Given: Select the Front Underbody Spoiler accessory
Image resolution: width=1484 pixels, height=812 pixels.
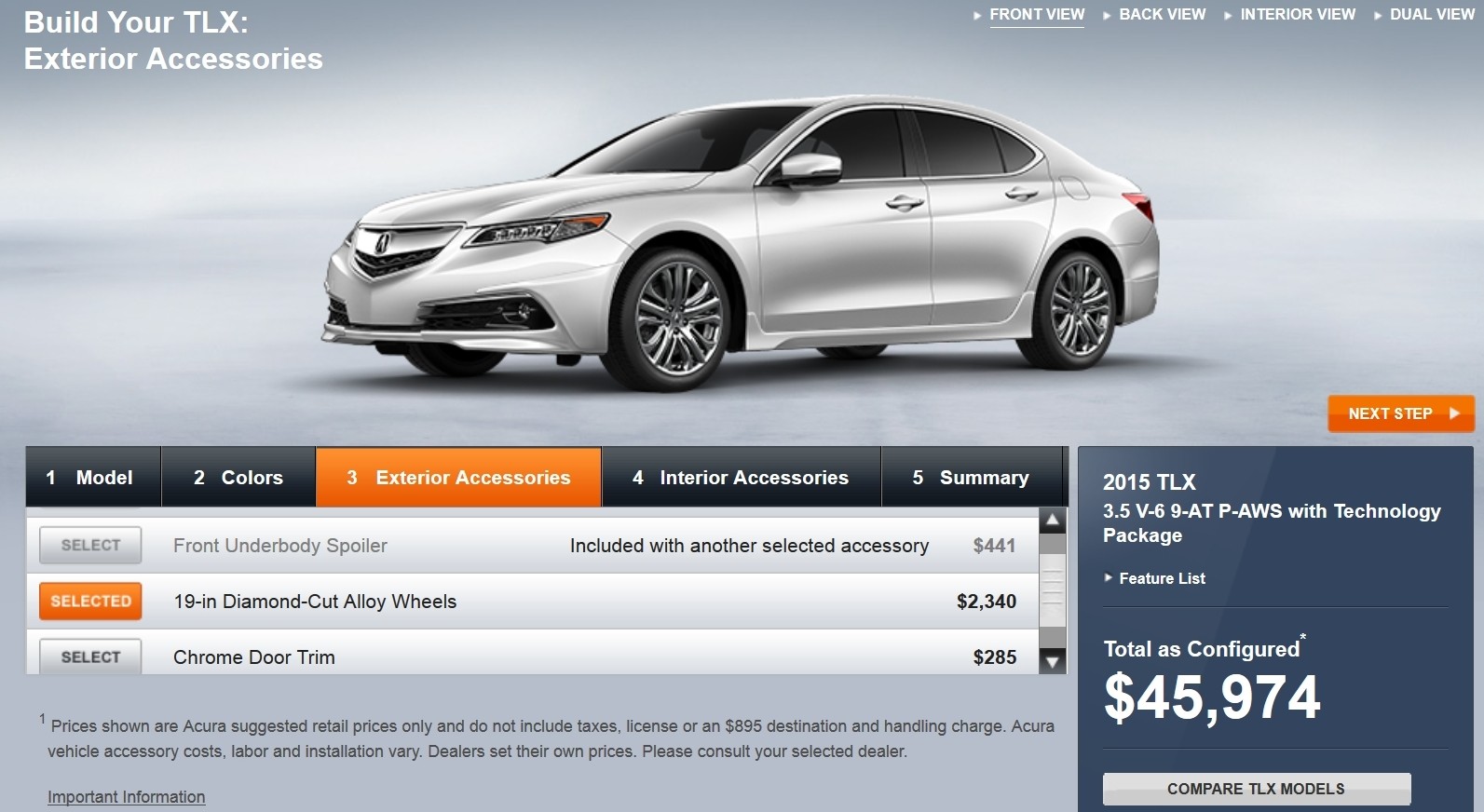Looking at the screenshot, I should point(90,546).
